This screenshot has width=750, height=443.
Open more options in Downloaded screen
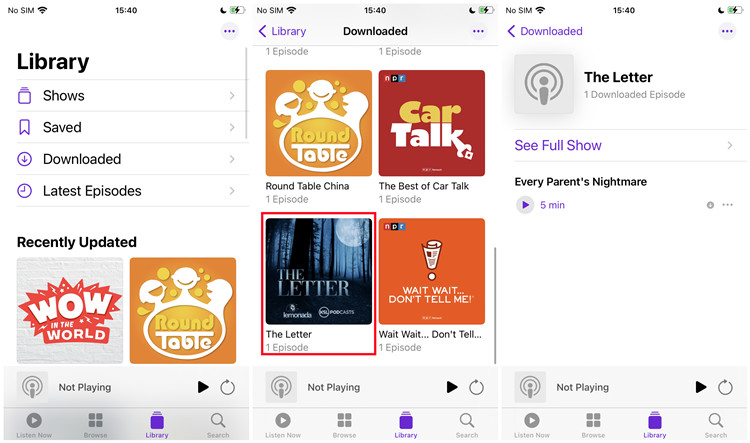click(478, 31)
